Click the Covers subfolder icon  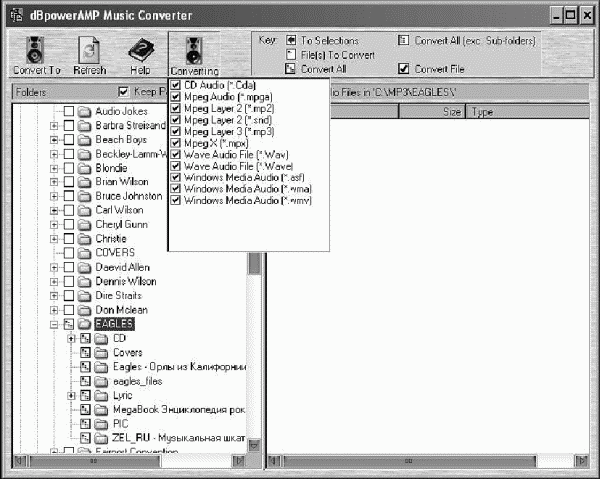[101, 353]
